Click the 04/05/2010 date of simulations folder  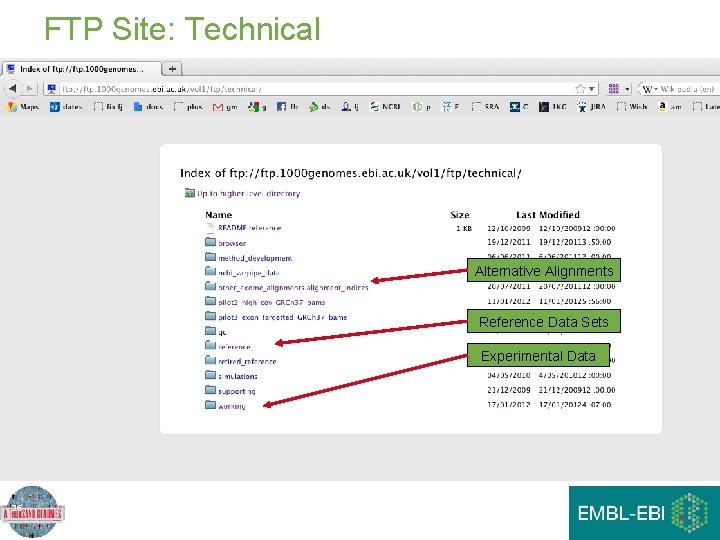pyautogui.click(x=509, y=375)
